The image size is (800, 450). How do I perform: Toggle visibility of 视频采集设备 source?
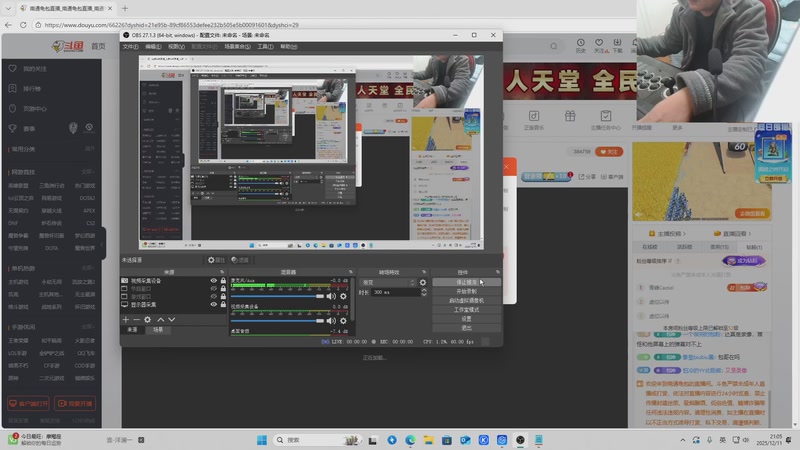[x=213, y=281]
